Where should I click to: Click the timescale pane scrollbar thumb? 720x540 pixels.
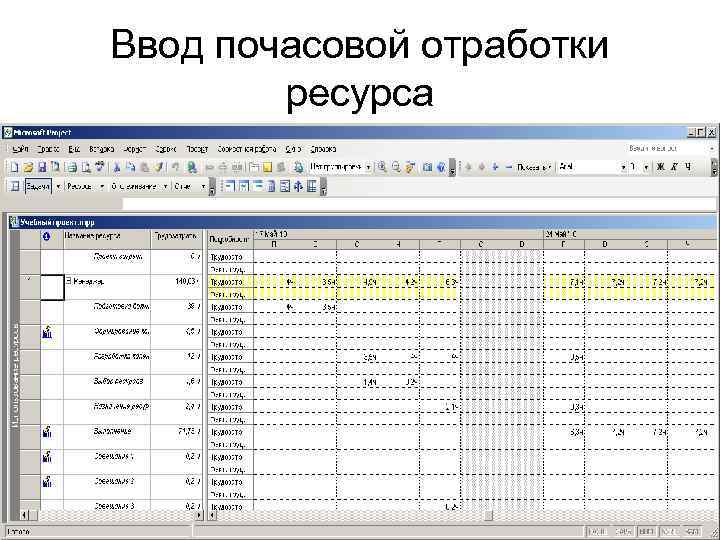pos(489,516)
